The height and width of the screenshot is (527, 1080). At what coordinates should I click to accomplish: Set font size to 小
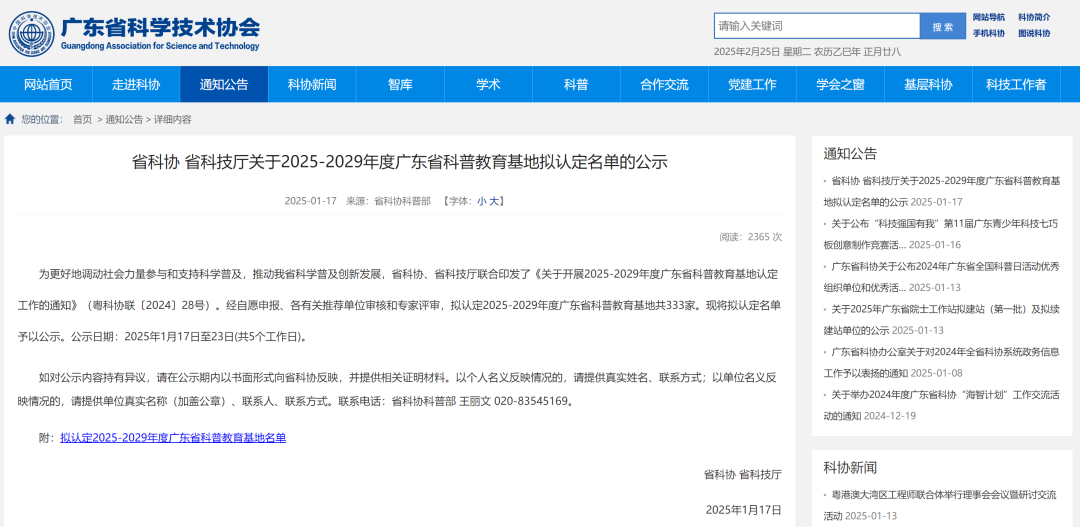tap(481, 201)
